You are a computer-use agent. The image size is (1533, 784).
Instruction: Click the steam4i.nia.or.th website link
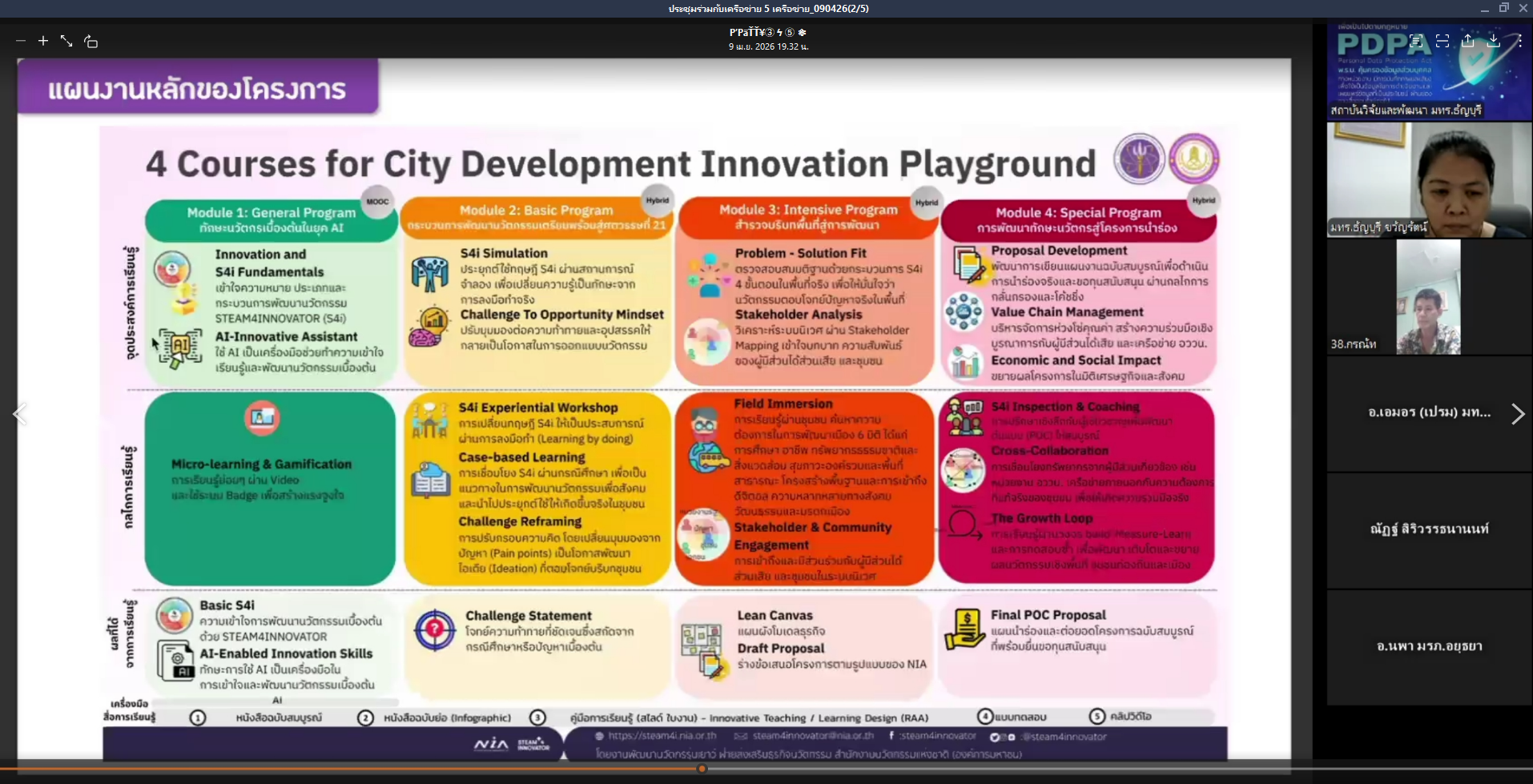click(662, 736)
